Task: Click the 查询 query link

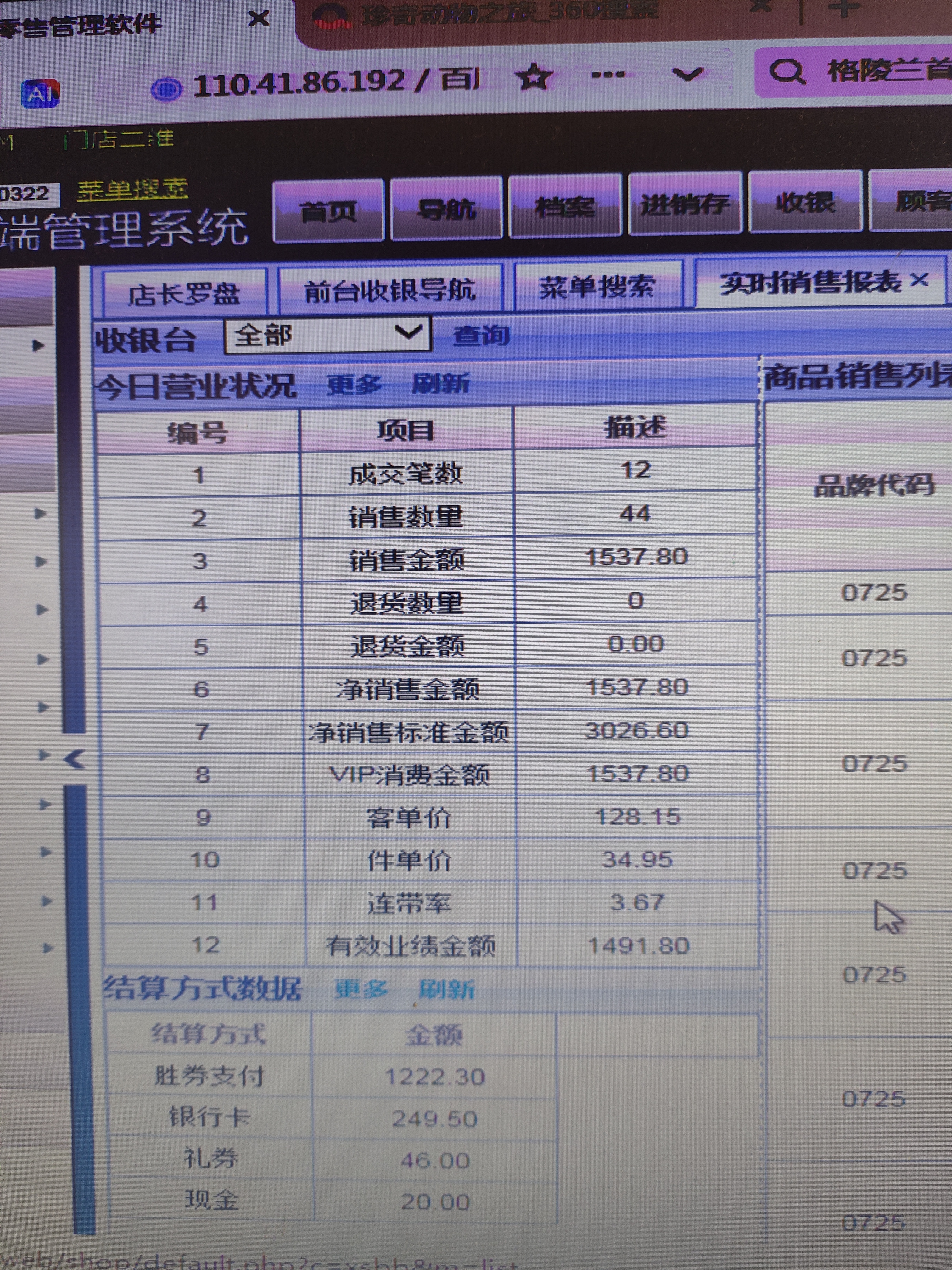Action: pos(481,335)
